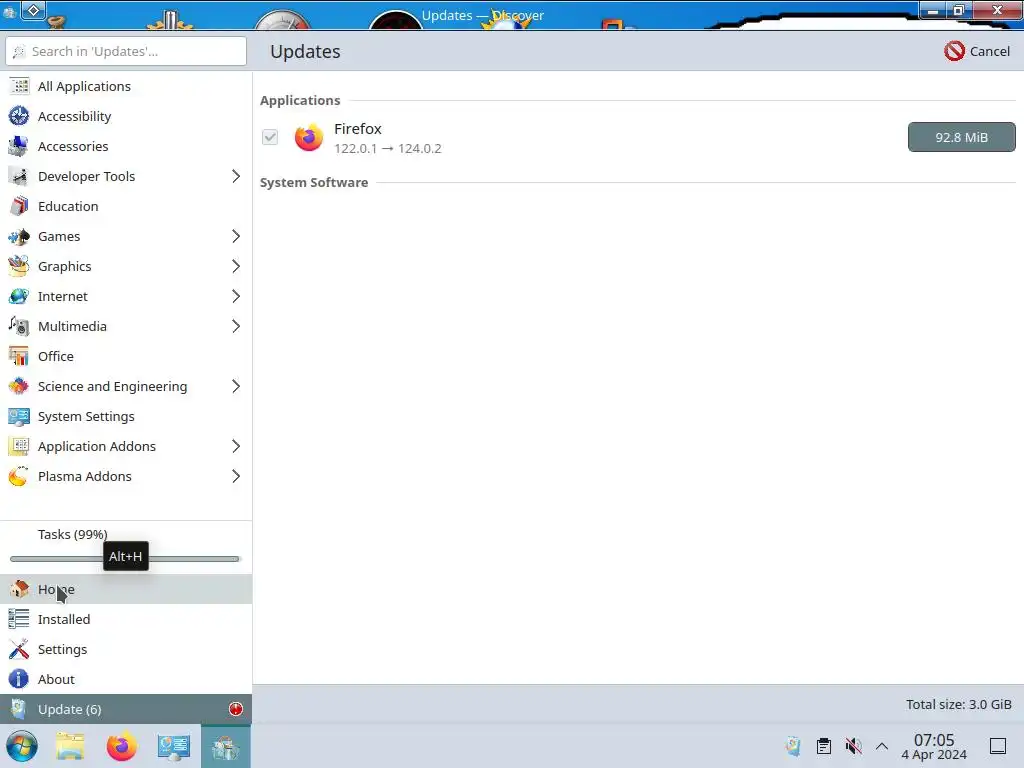Click the Internet globe icon
The image size is (1024, 768).
click(x=19, y=296)
